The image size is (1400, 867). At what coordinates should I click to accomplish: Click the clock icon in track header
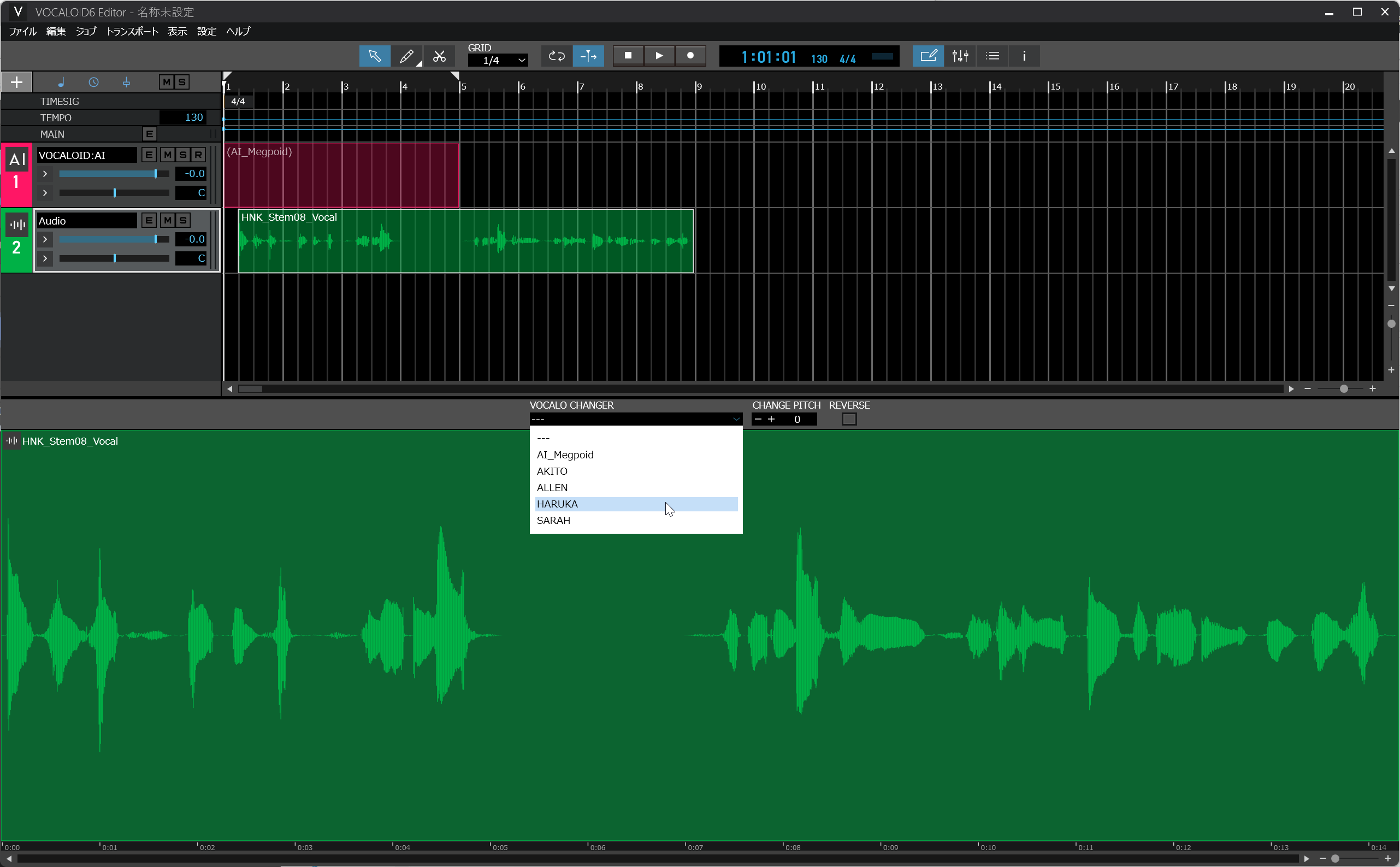(x=93, y=82)
